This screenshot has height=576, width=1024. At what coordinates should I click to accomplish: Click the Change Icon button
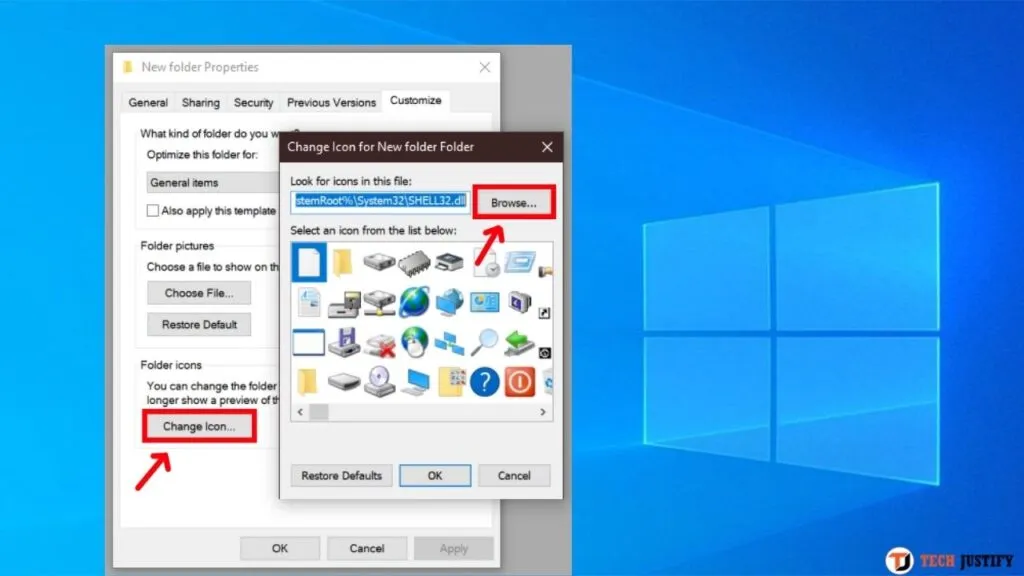click(198, 426)
